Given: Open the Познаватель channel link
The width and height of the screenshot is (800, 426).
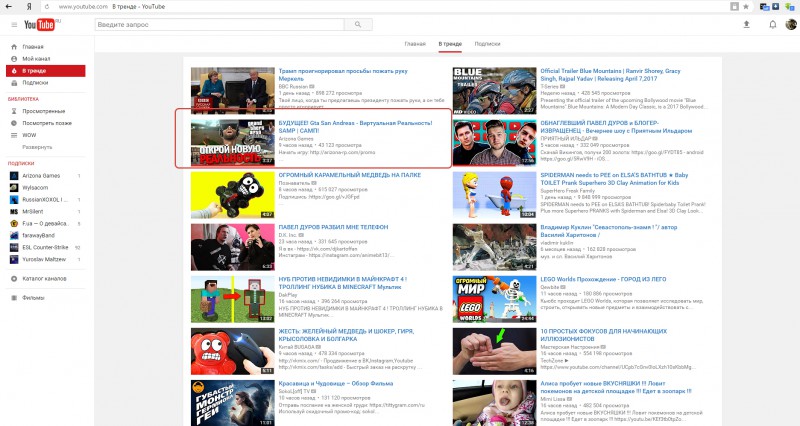Looking at the screenshot, I should 294,182.
